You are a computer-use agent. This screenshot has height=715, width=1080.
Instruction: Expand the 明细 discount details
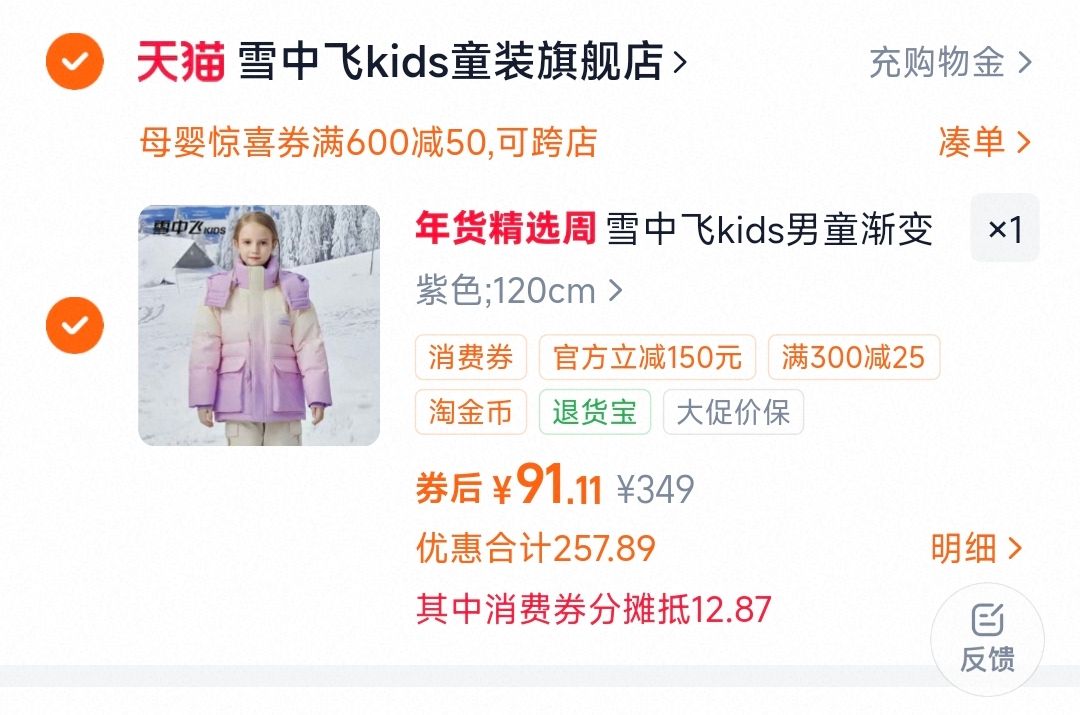click(x=976, y=548)
